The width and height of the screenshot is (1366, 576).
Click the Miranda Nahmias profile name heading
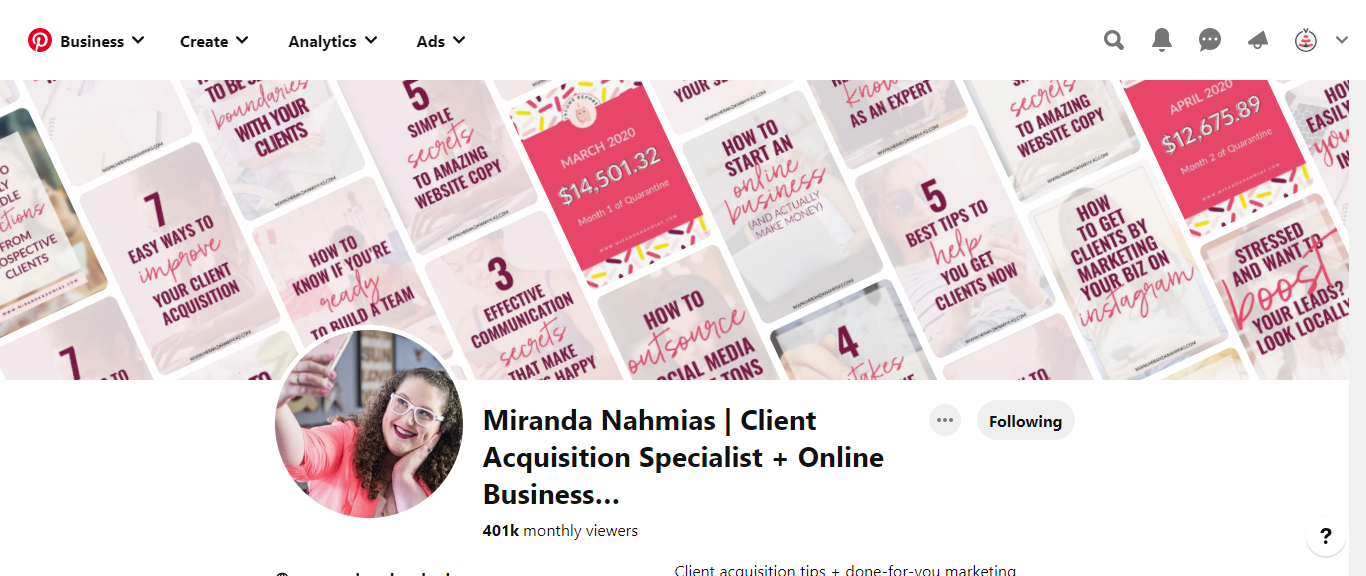click(x=683, y=457)
